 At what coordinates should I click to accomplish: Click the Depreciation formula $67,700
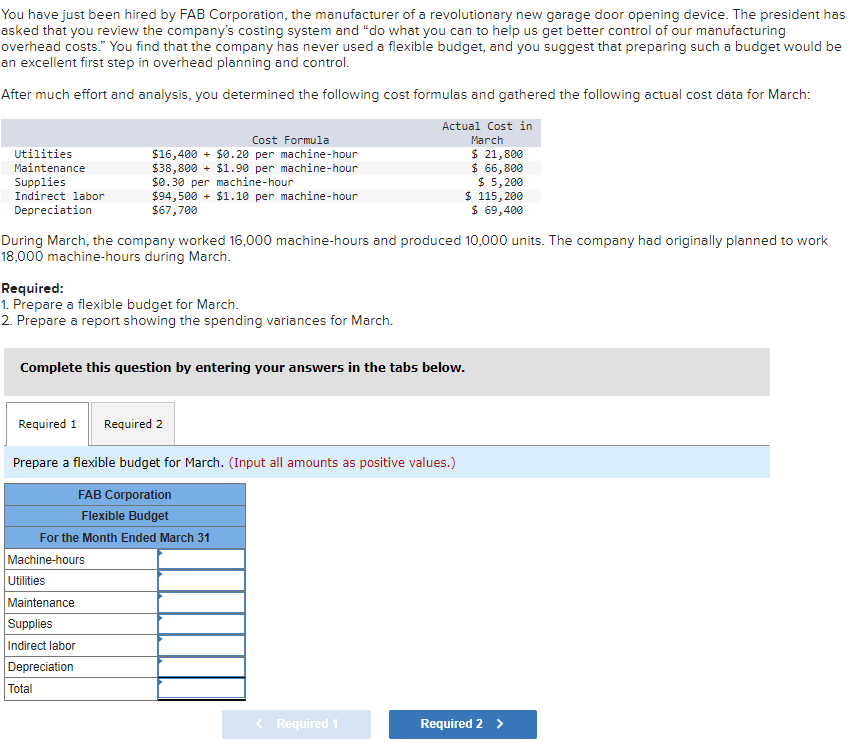point(175,210)
